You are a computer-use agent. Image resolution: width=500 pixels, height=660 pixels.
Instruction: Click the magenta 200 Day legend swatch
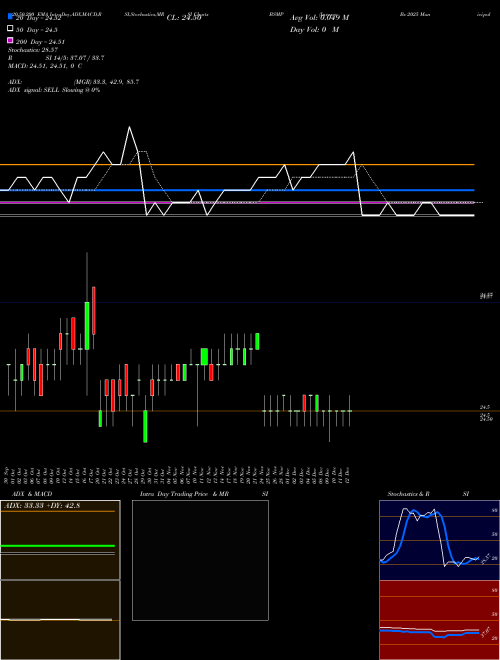click(10, 40)
